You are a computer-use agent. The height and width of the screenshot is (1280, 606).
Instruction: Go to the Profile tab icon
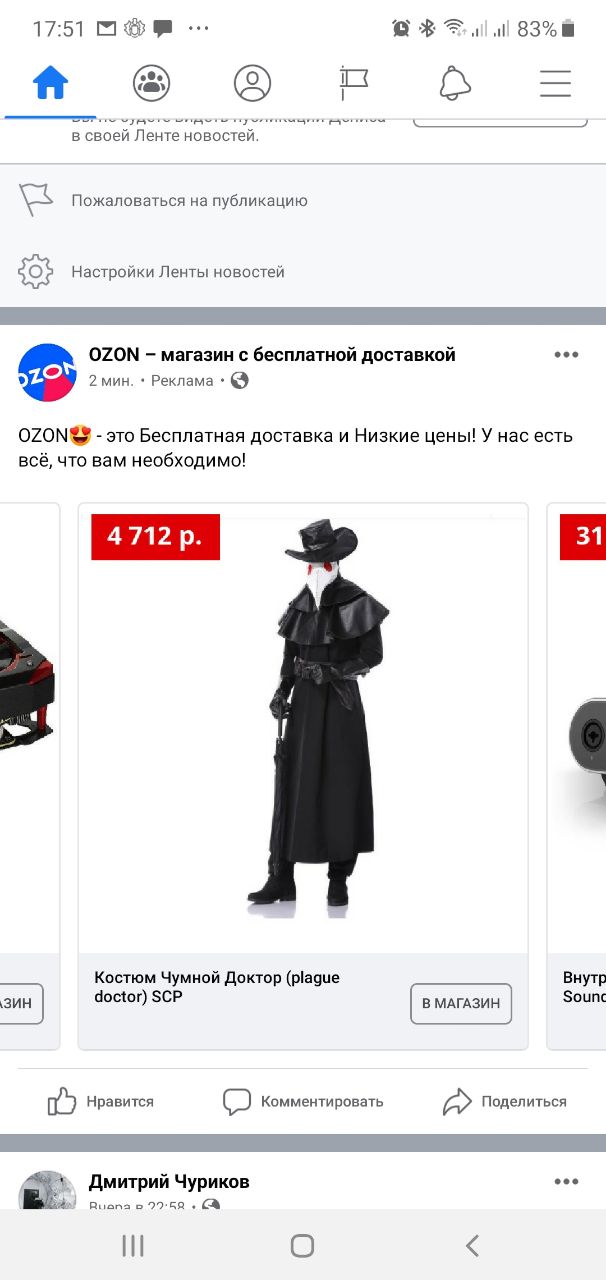coord(253,83)
